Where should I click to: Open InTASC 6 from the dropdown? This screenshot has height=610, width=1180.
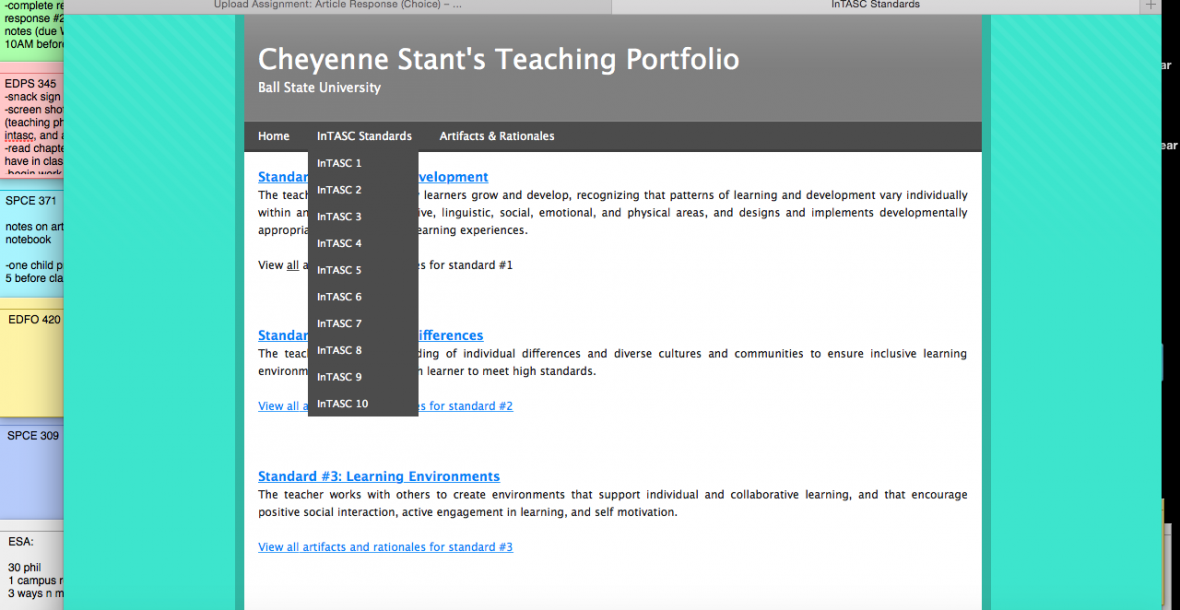point(340,297)
